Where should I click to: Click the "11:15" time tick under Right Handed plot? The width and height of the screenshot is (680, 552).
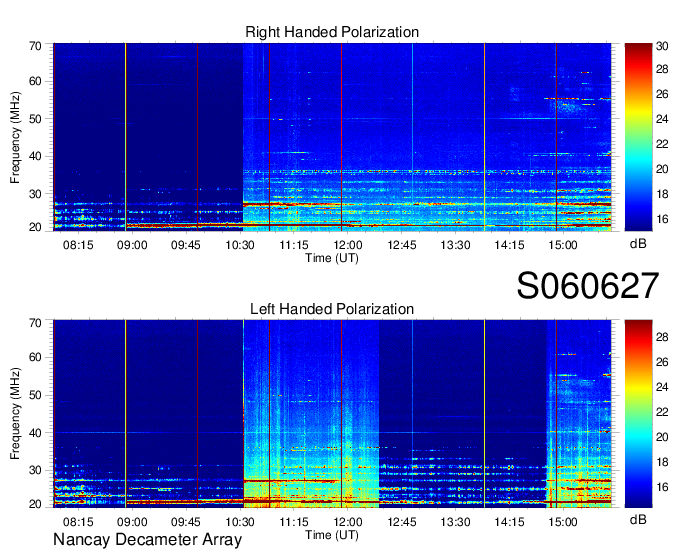pyautogui.click(x=294, y=245)
